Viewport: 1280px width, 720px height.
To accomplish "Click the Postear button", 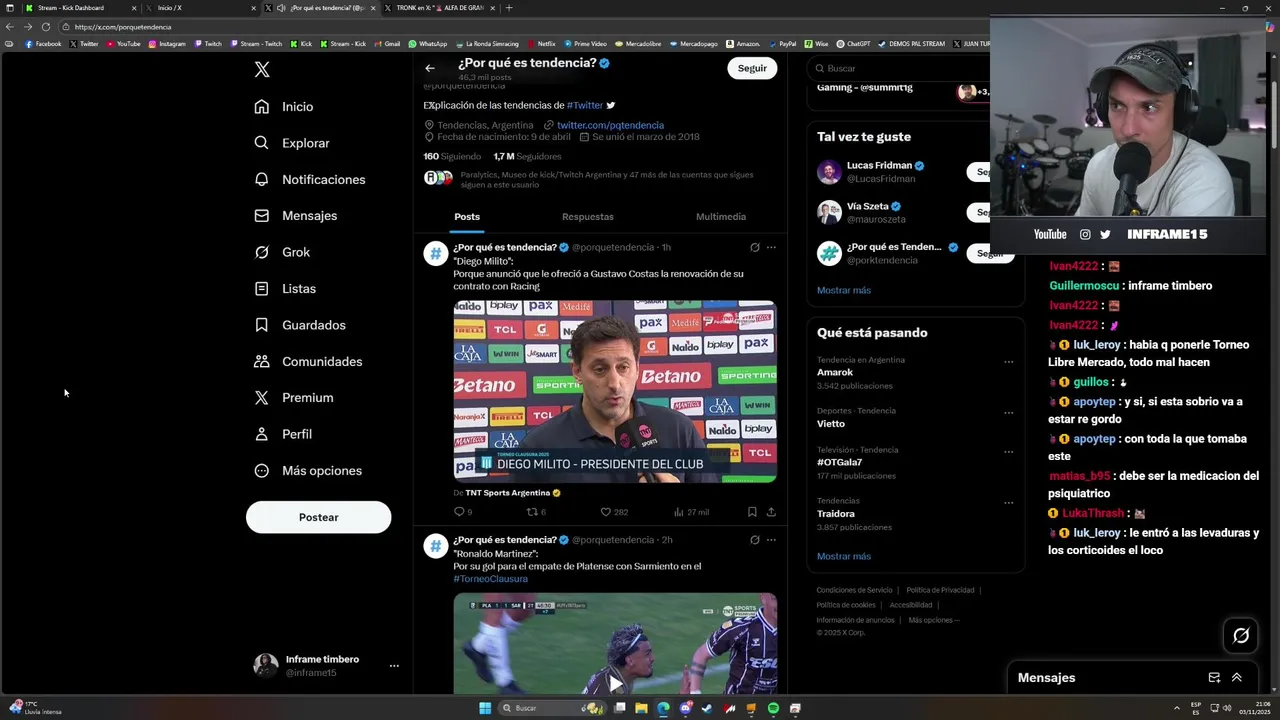I will click(319, 517).
